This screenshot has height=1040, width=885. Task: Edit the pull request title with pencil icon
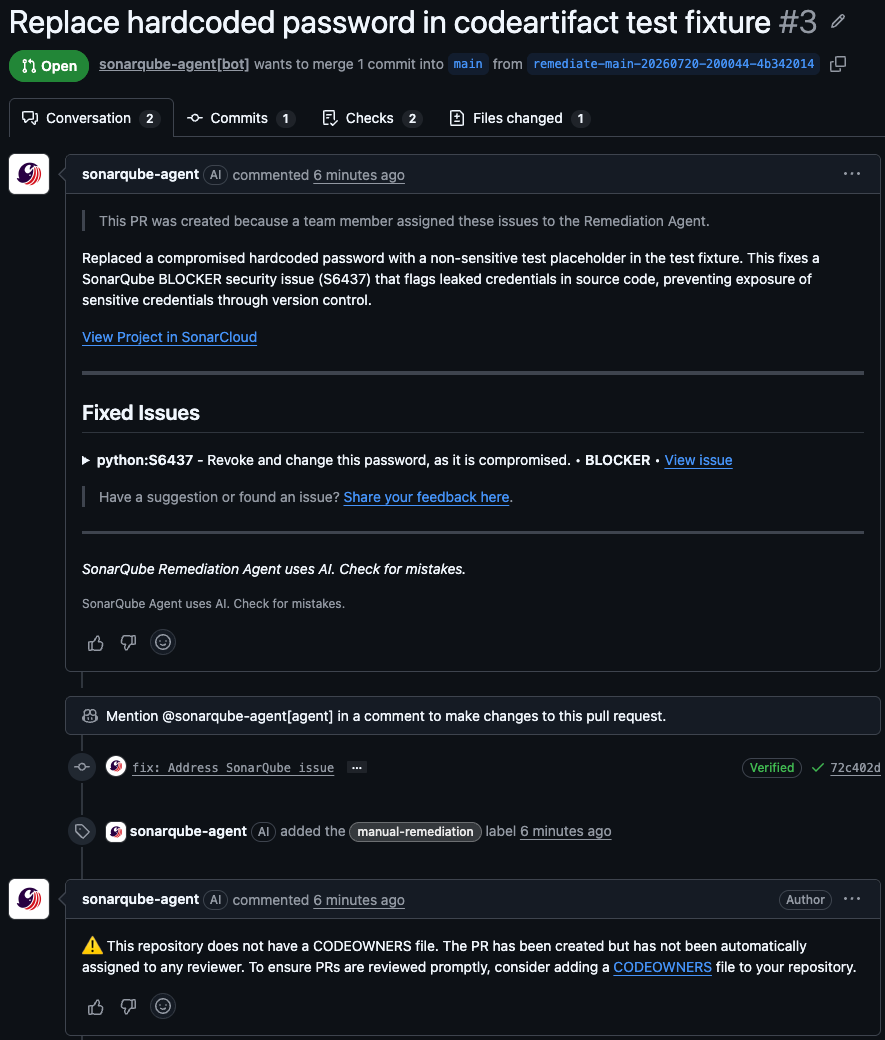(x=838, y=22)
